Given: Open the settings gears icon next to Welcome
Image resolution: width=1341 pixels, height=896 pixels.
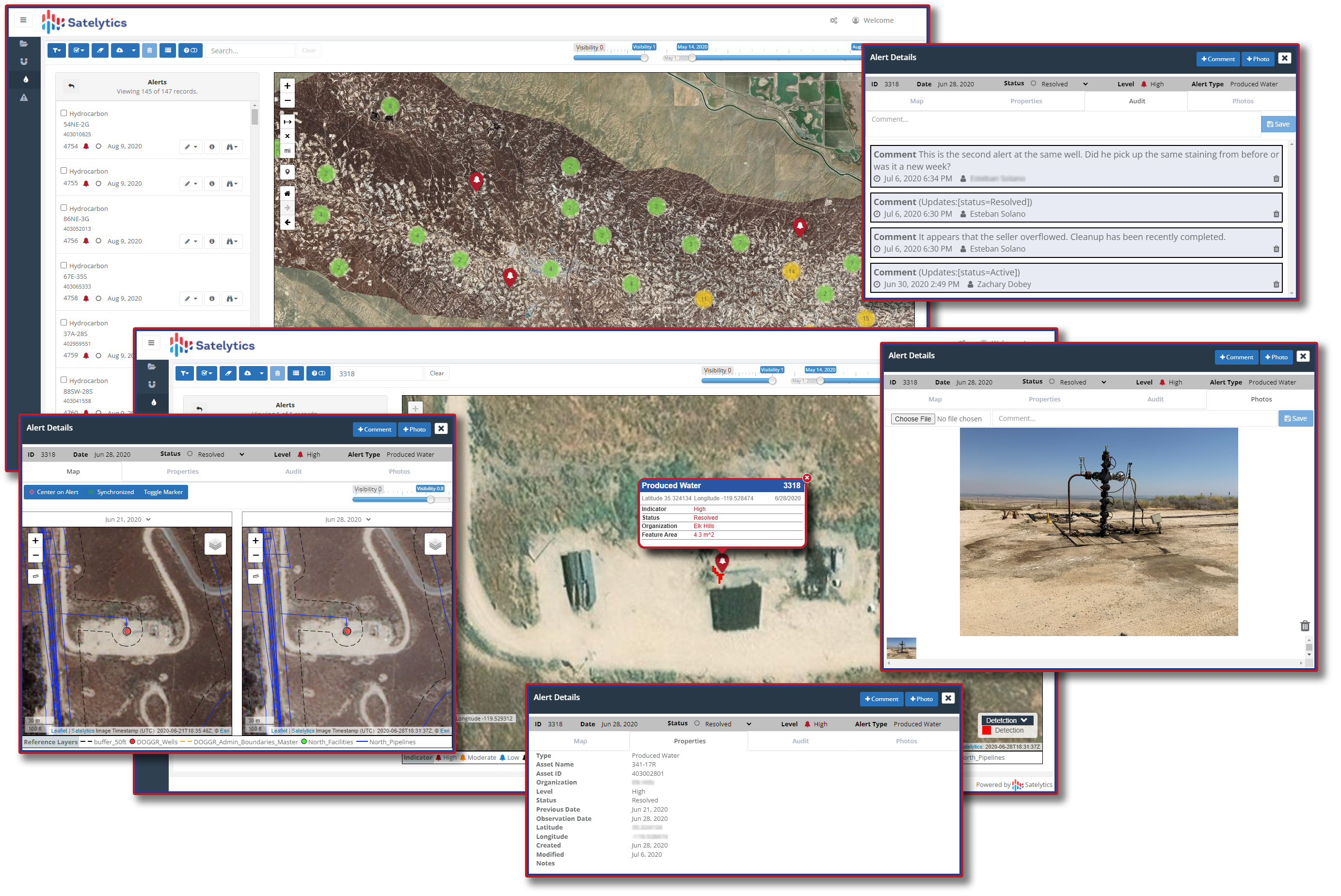Looking at the screenshot, I should (833, 20).
